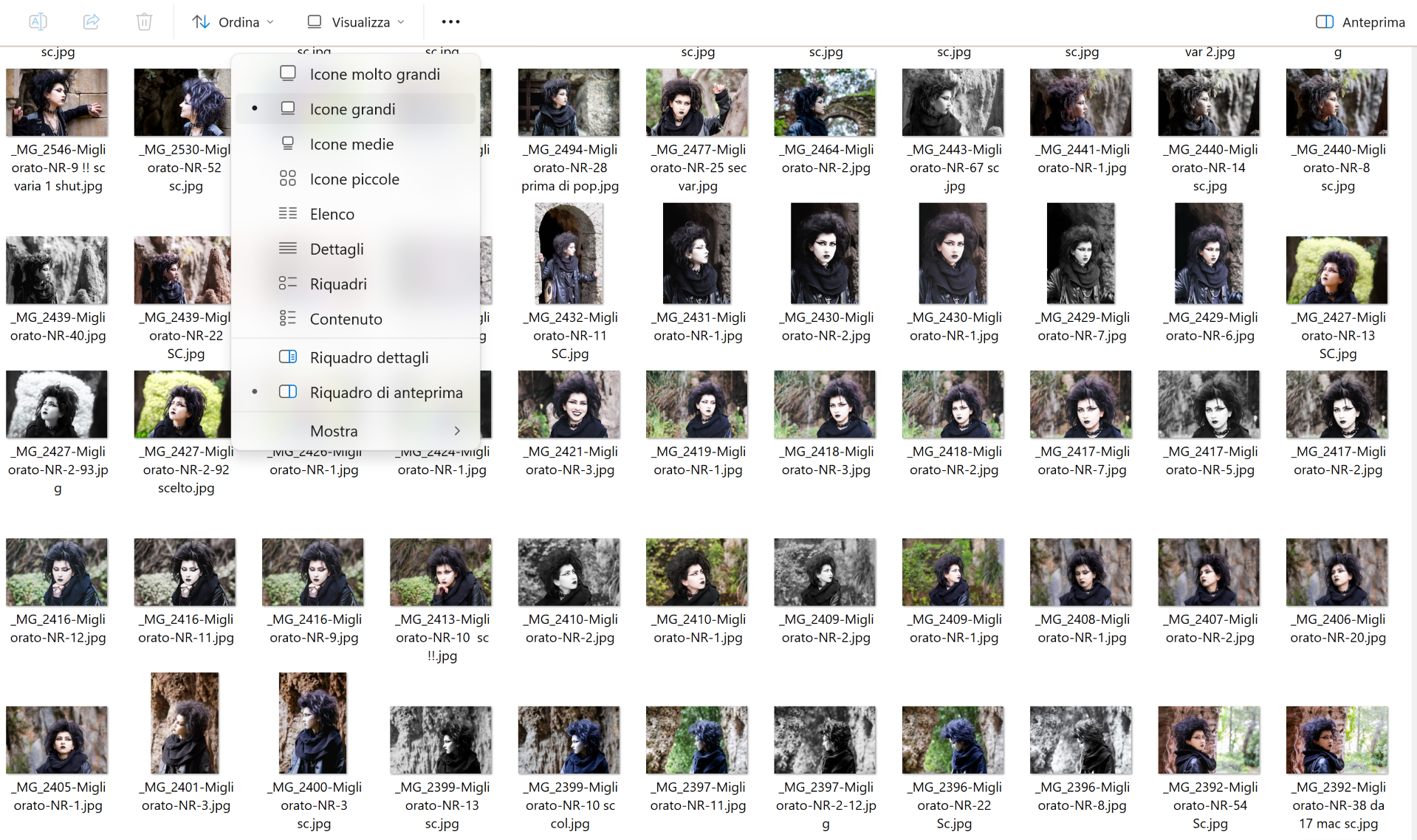
Task: Select thumbnail _MG_2440-Migliorato-NR-14 sc.jpg
Action: pyautogui.click(x=1209, y=102)
